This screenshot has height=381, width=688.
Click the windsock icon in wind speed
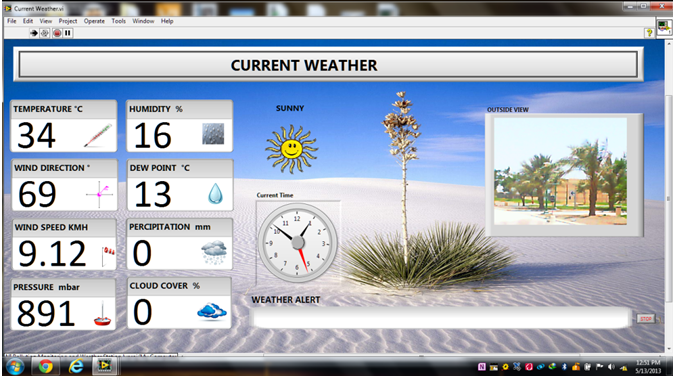(x=108, y=255)
